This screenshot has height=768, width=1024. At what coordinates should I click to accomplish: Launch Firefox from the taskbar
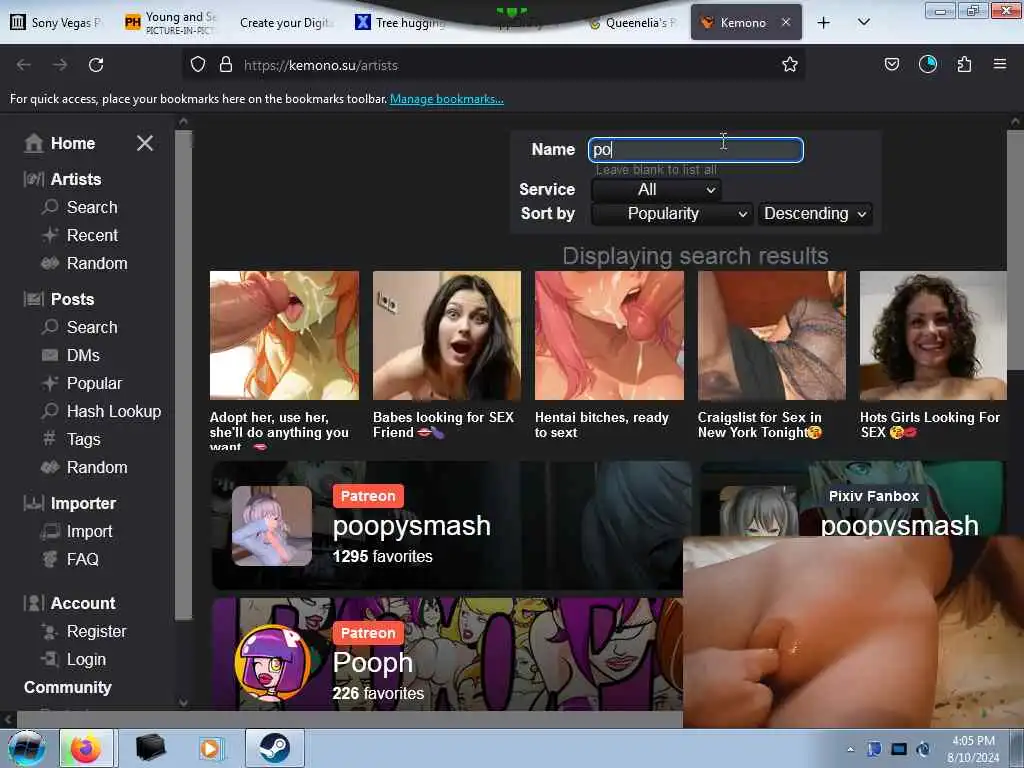pyautogui.click(x=86, y=748)
